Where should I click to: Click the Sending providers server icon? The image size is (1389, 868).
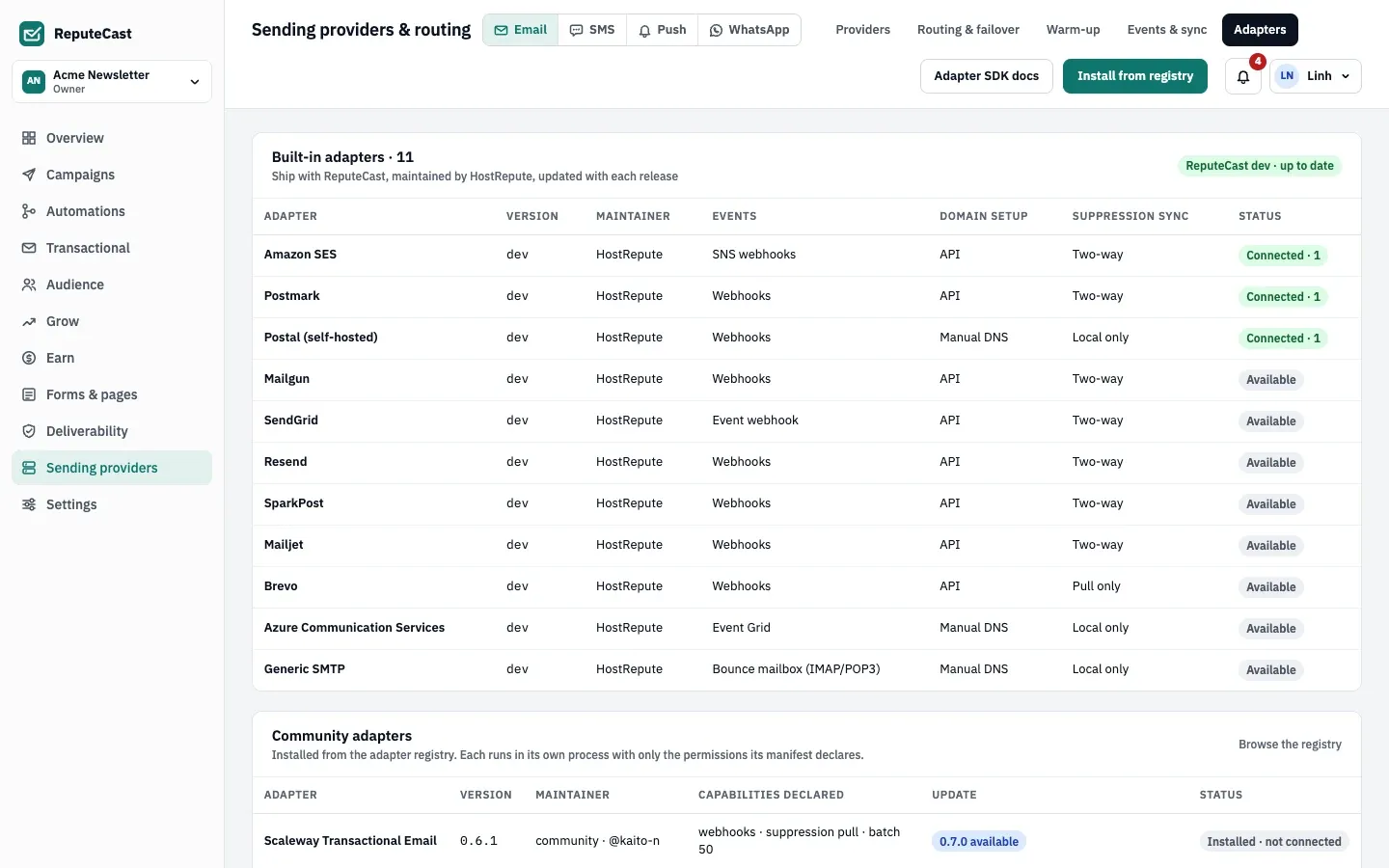29,468
